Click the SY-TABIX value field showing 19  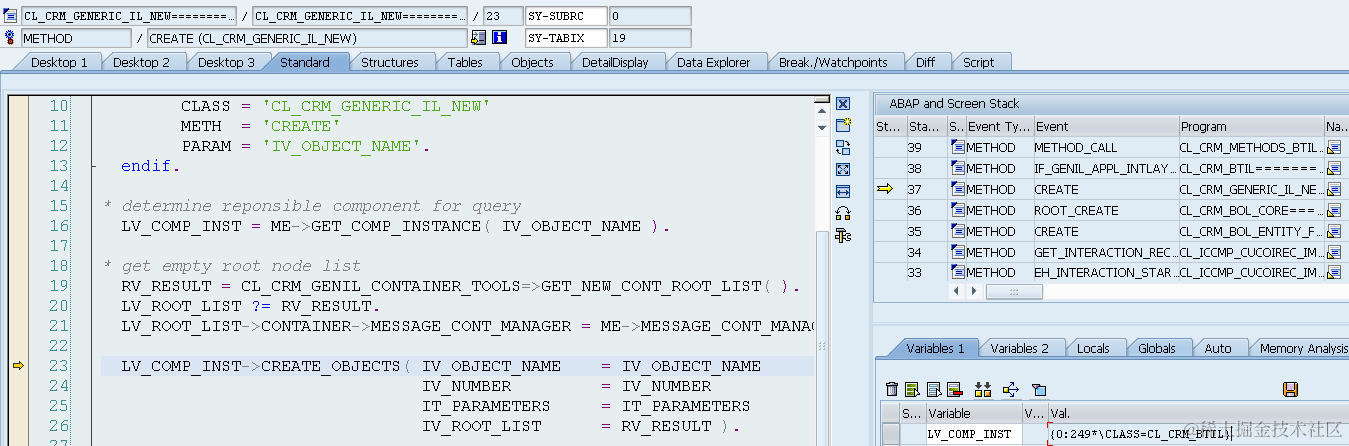[650, 38]
